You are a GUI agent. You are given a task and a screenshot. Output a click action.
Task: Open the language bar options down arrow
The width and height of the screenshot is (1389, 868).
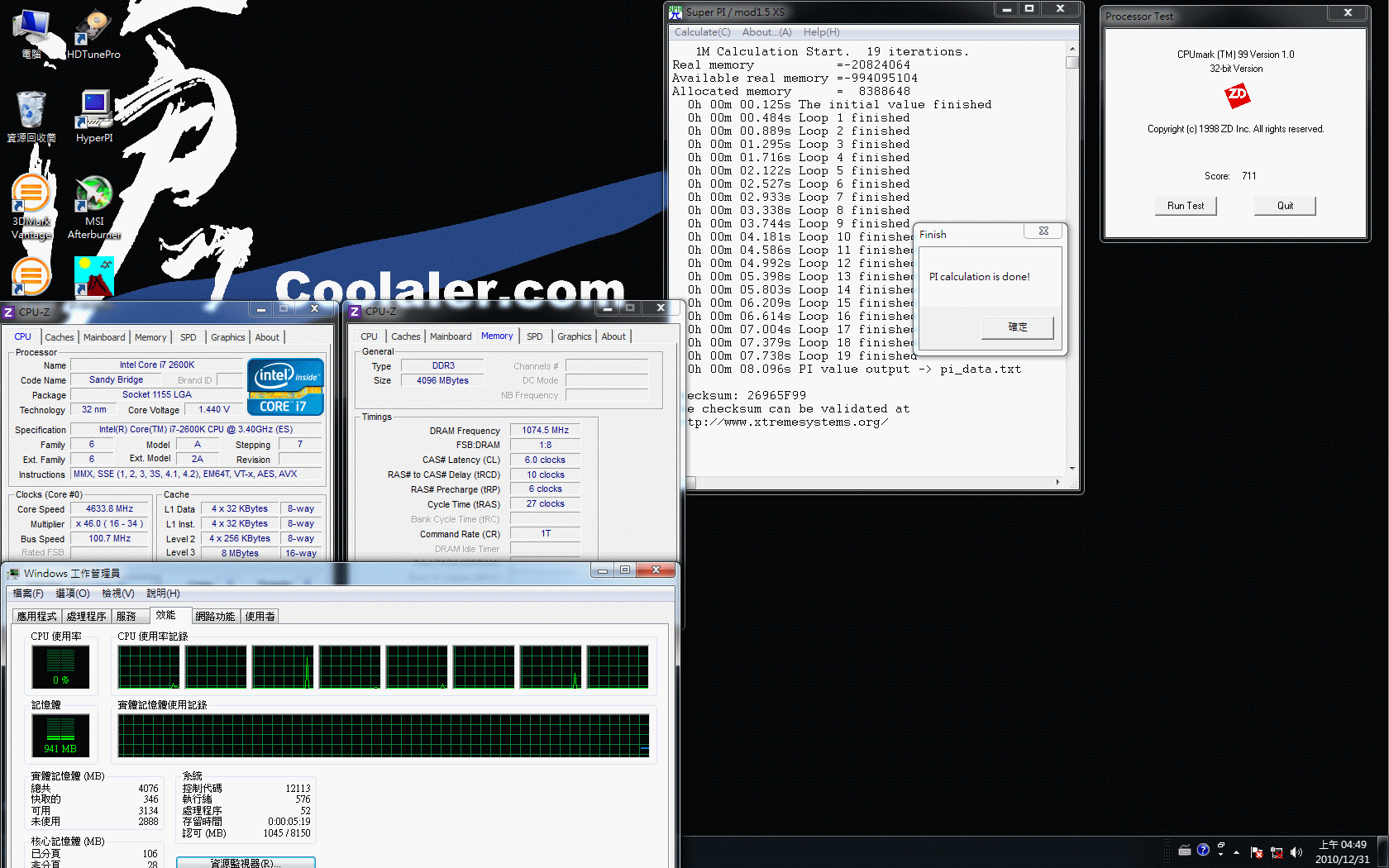1221,855
